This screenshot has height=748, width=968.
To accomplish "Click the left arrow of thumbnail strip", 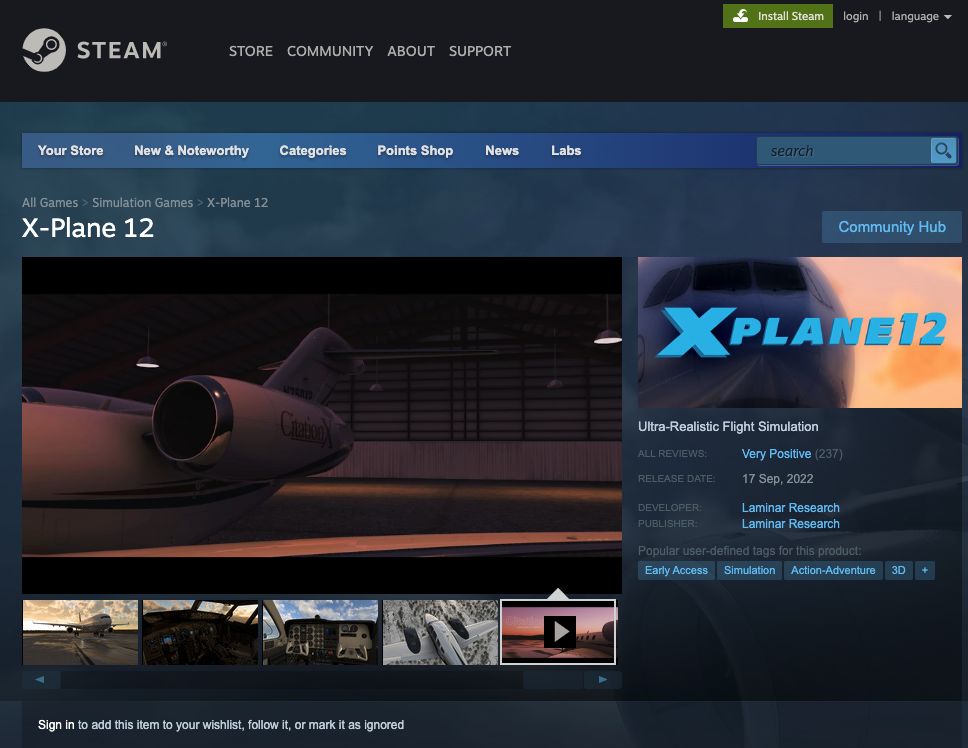I will click(41, 679).
